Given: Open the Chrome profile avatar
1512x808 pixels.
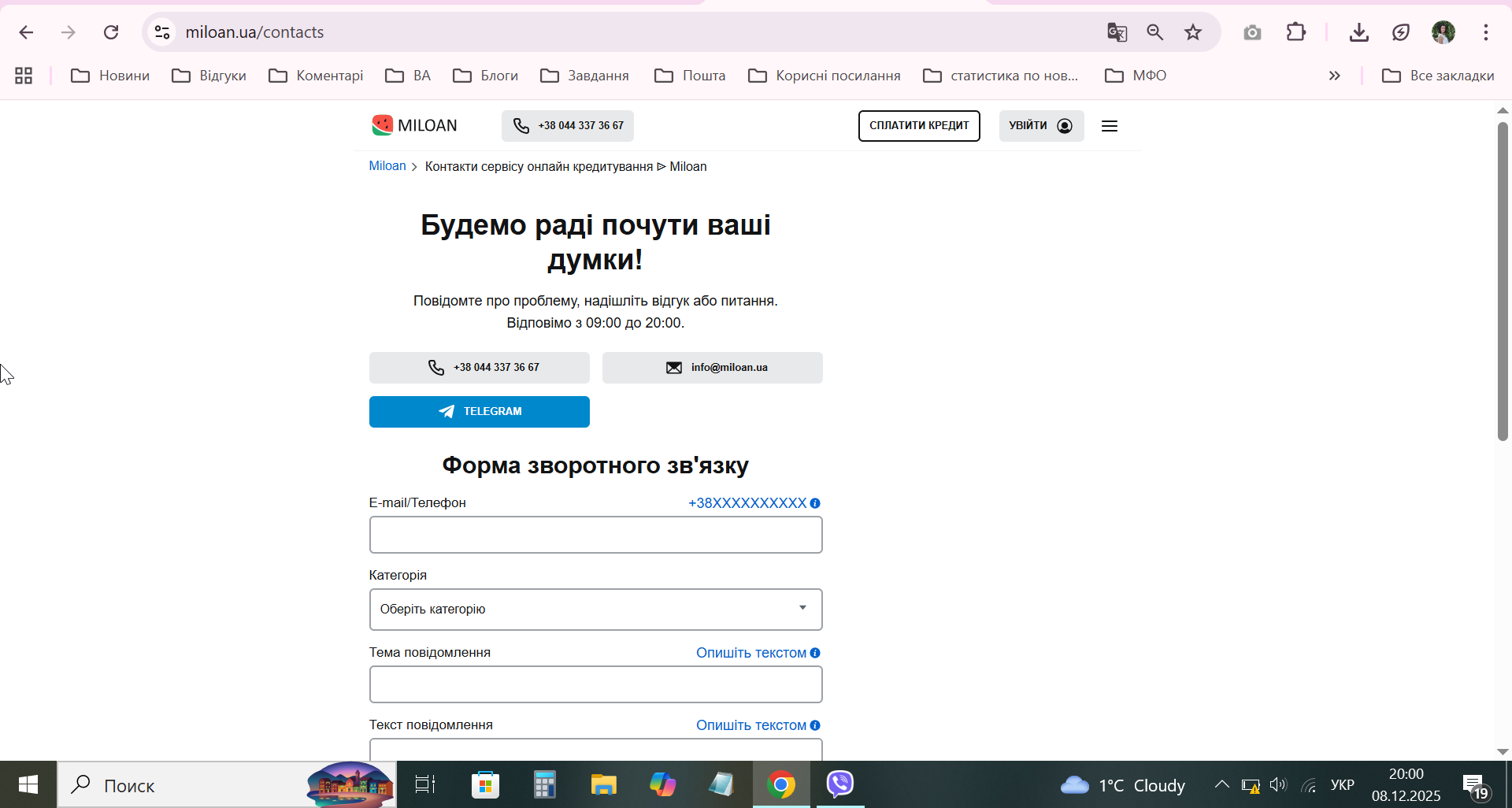Looking at the screenshot, I should 1443,32.
